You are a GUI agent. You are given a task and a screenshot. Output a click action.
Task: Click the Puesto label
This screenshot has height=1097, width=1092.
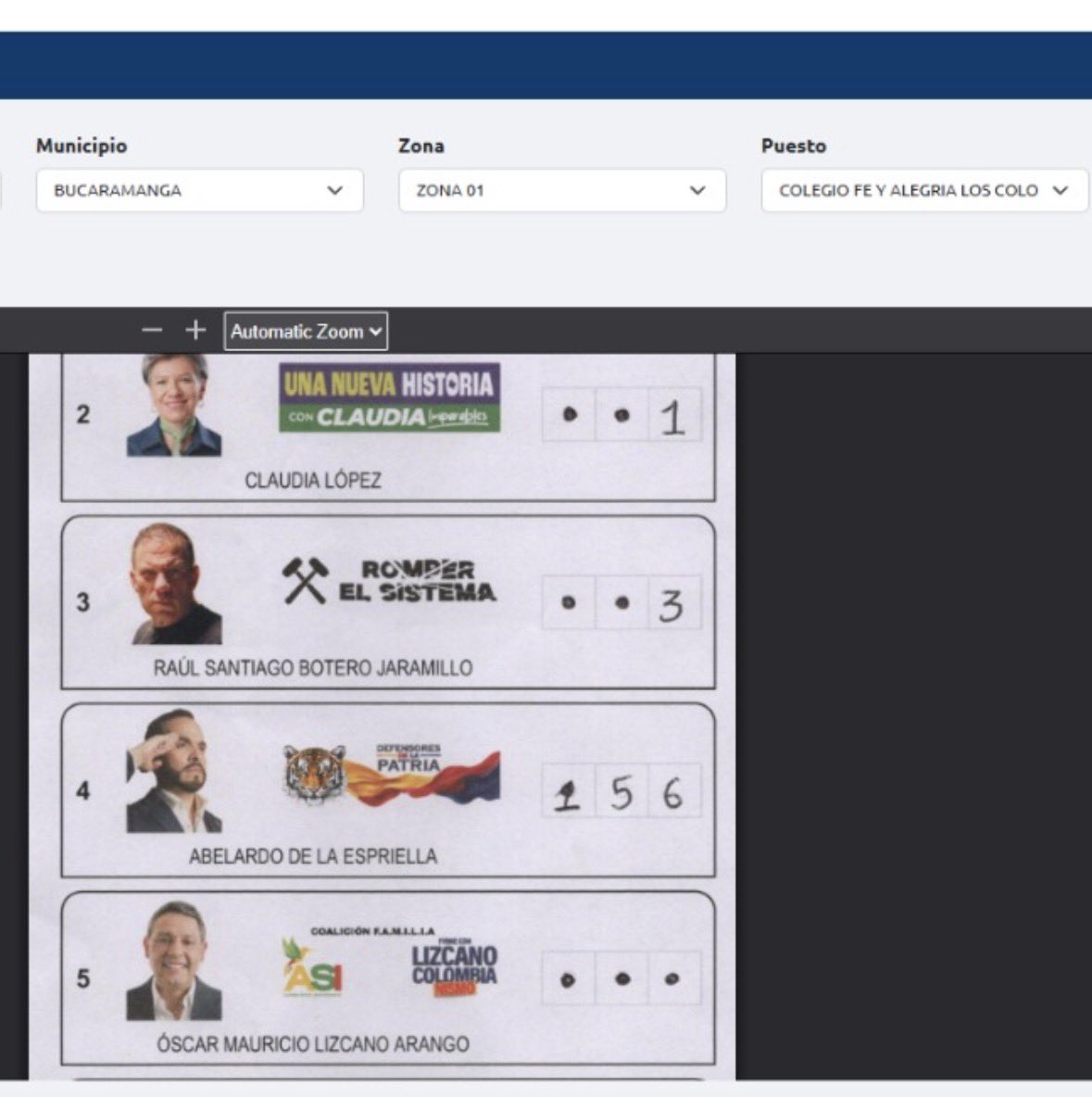coord(794,145)
